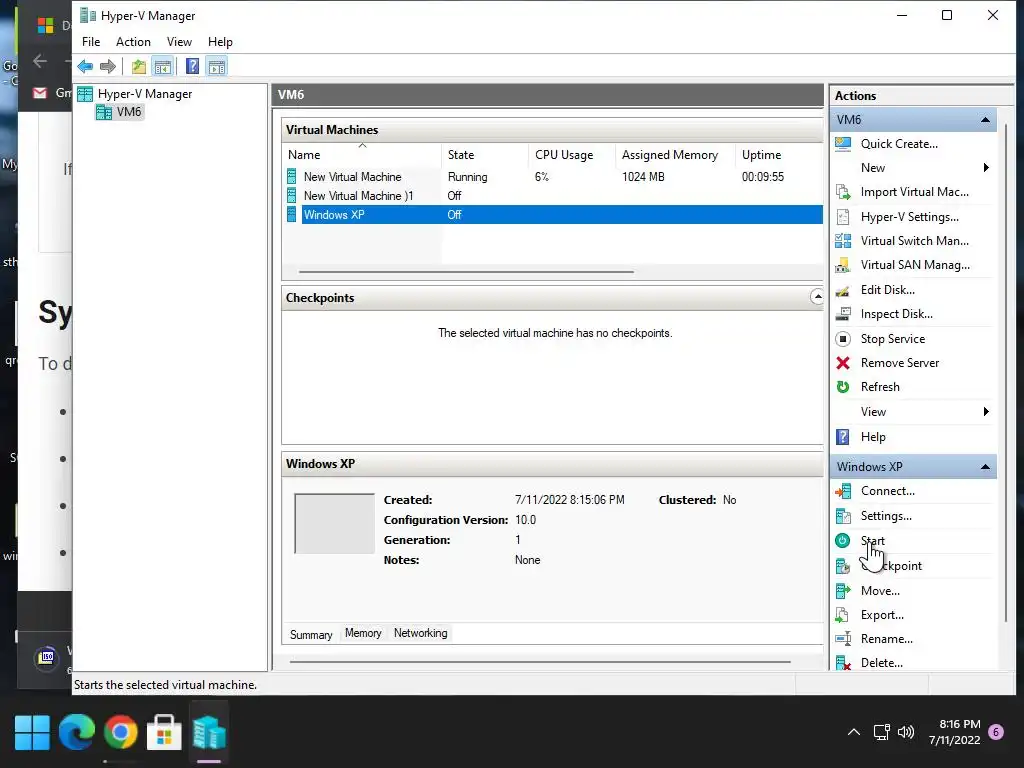
Task: Click the Stop Service icon
Action: coord(843,339)
